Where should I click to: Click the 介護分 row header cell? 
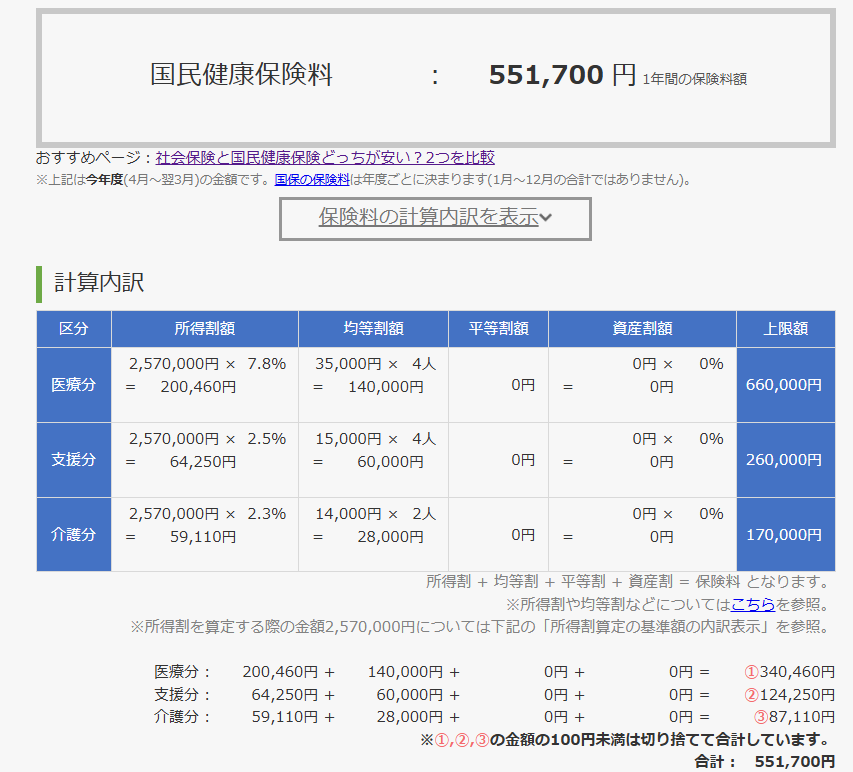click(73, 535)
